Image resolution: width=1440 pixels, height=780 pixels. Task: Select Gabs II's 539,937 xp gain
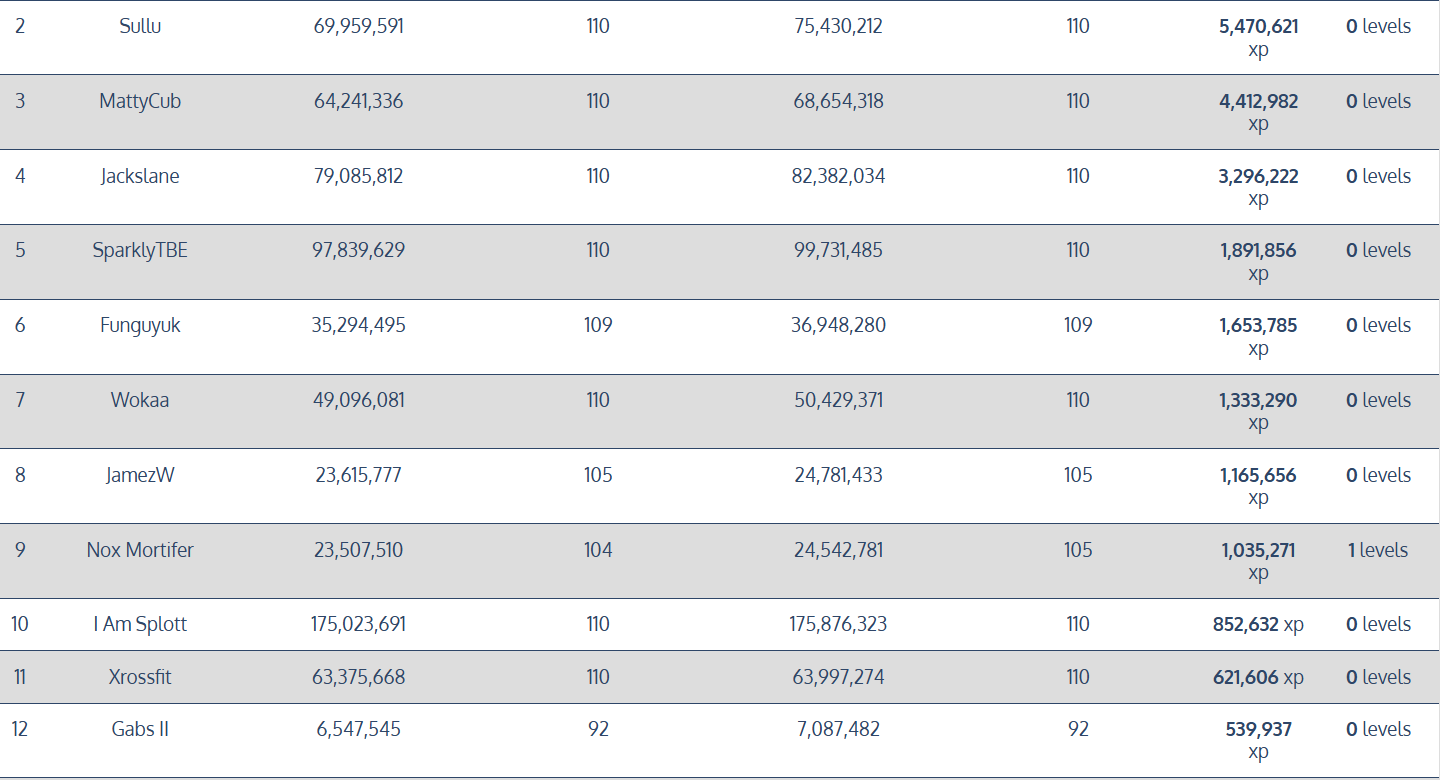click(1258, 730)
